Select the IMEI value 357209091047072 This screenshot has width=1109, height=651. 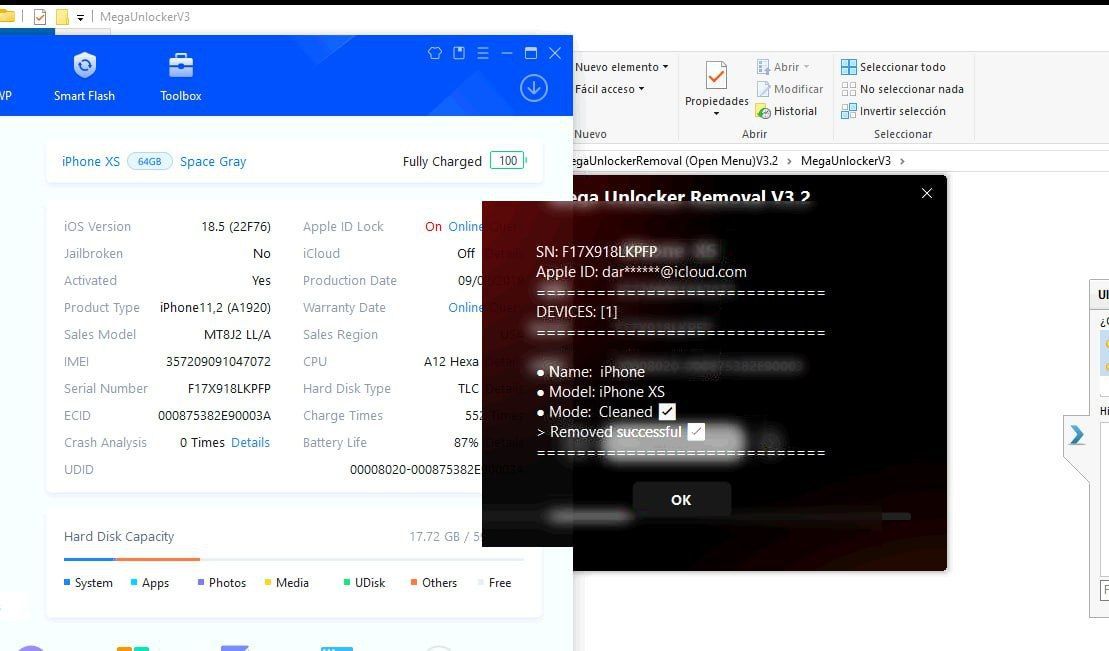218,362
